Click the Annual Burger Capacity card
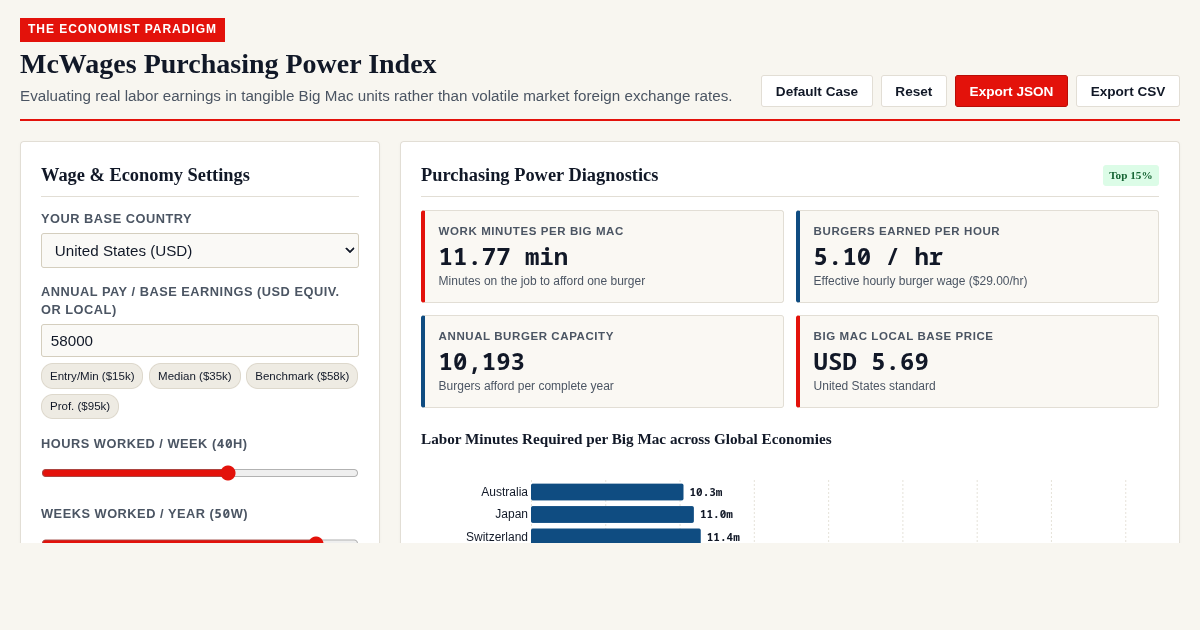 pos(602,361)
